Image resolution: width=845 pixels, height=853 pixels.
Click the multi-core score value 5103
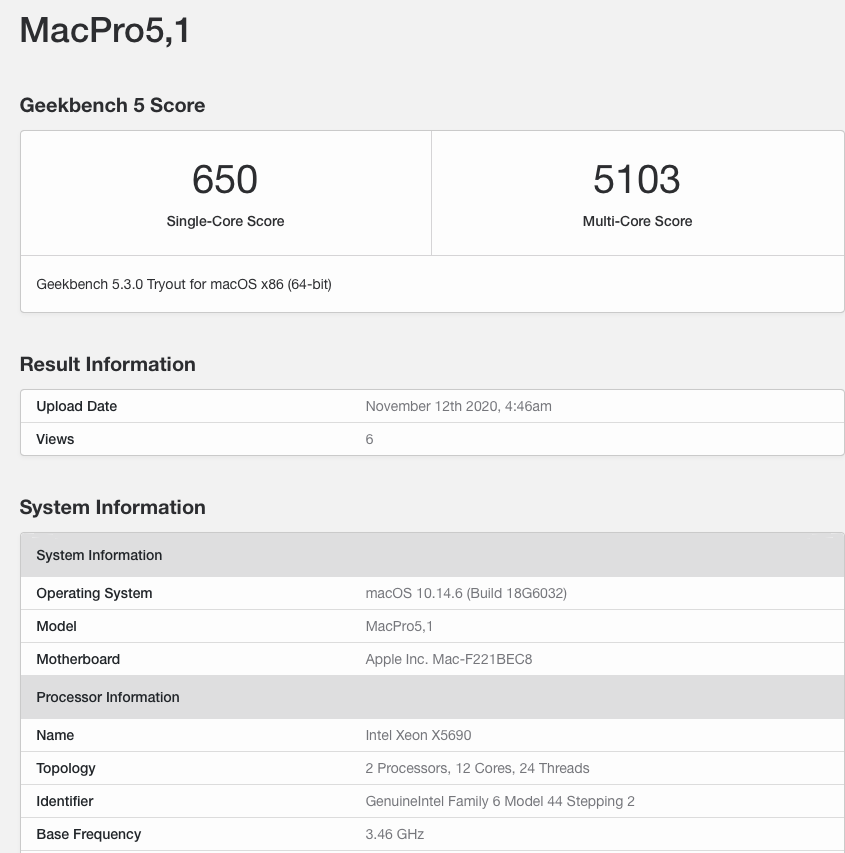tap(637, 179)
